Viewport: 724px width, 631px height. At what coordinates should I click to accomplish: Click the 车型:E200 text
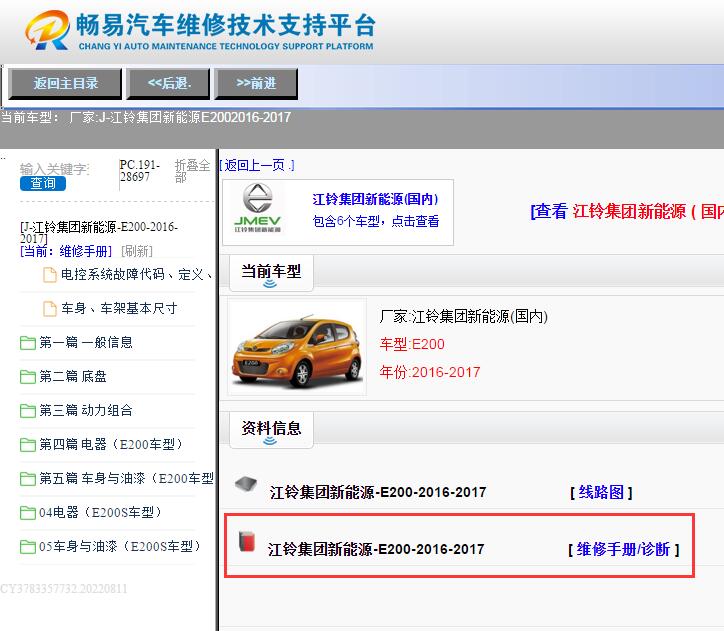click(412, 344)
